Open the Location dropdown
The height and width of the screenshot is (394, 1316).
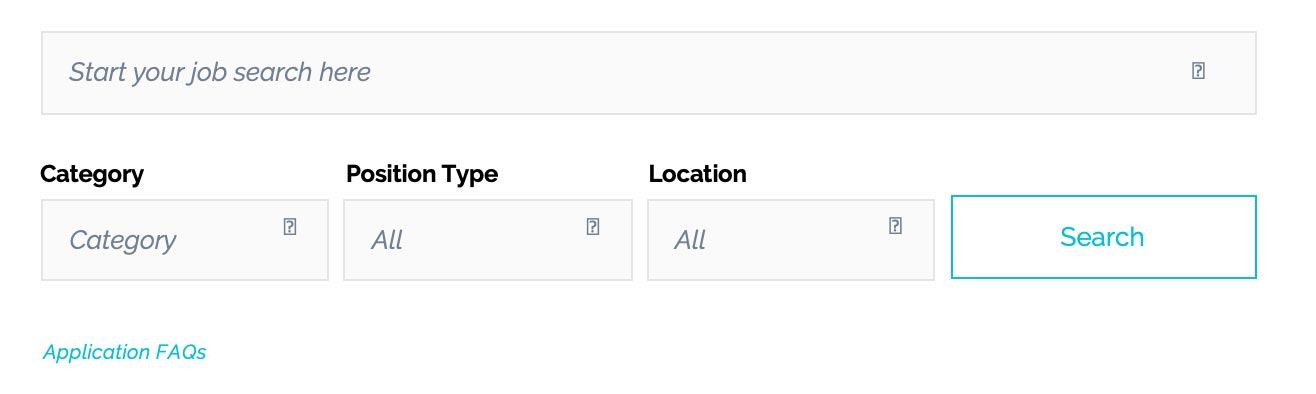click(791, 240)
